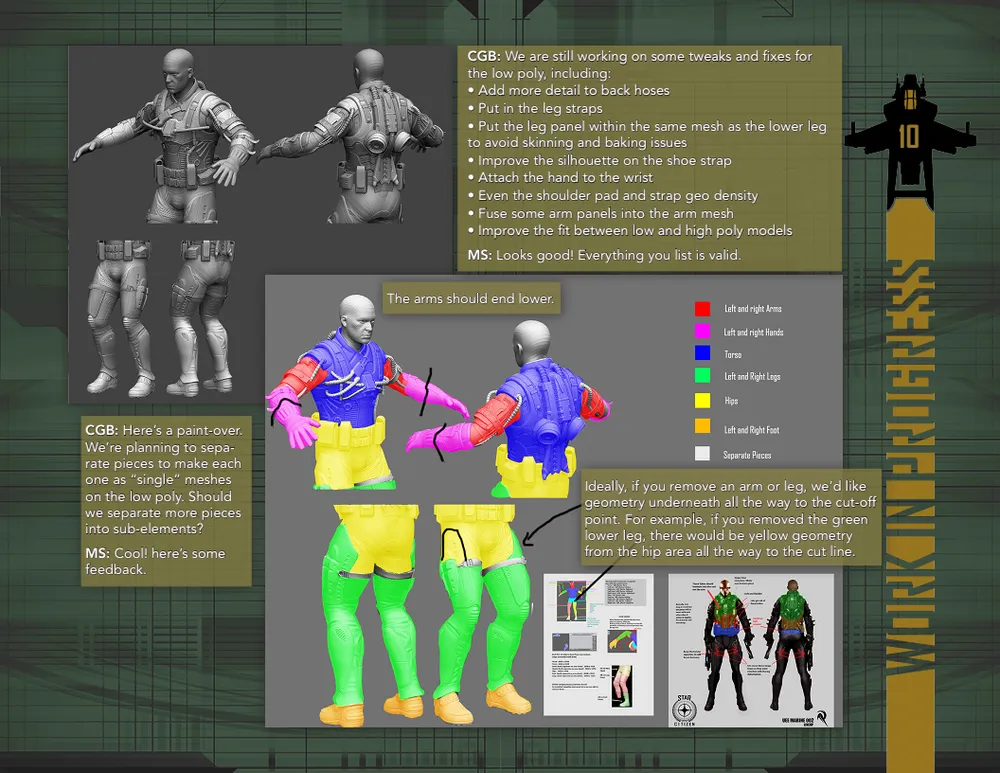1000x773 pixels.
Task: Open the grey back-view sculpt render
Action: [353, 135]
